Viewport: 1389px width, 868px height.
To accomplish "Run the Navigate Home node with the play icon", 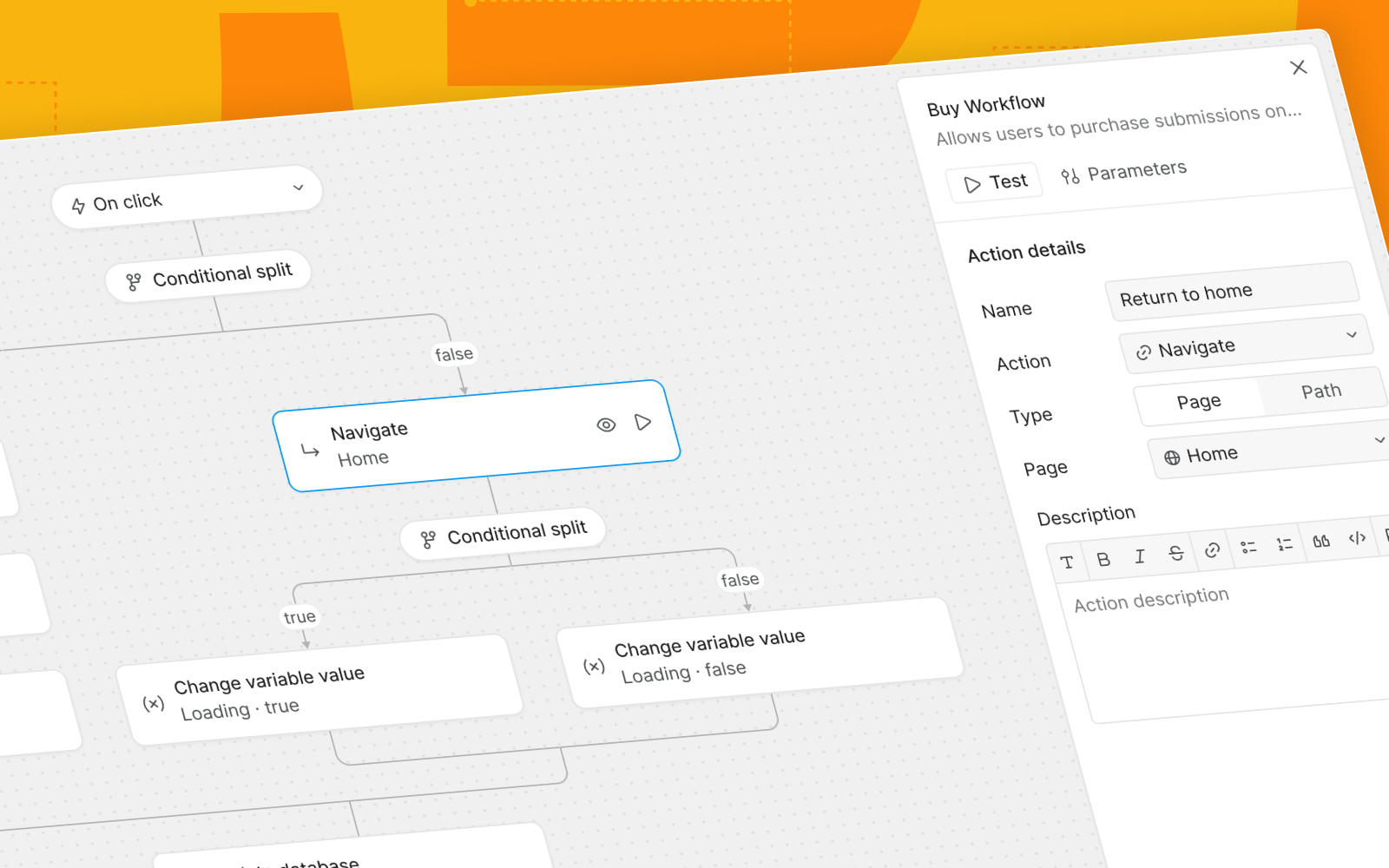I will point(643,423).
